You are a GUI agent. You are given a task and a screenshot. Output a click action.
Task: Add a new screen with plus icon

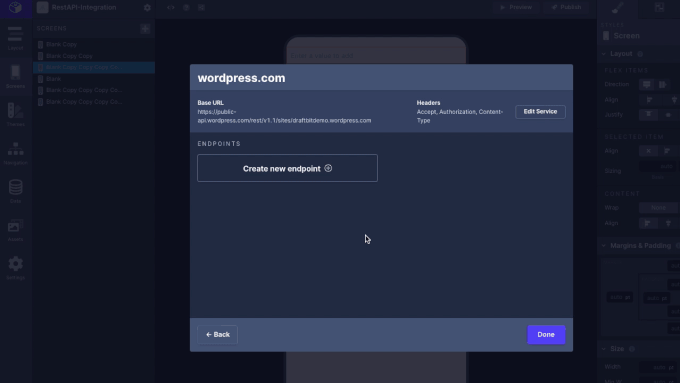(145, 29)
